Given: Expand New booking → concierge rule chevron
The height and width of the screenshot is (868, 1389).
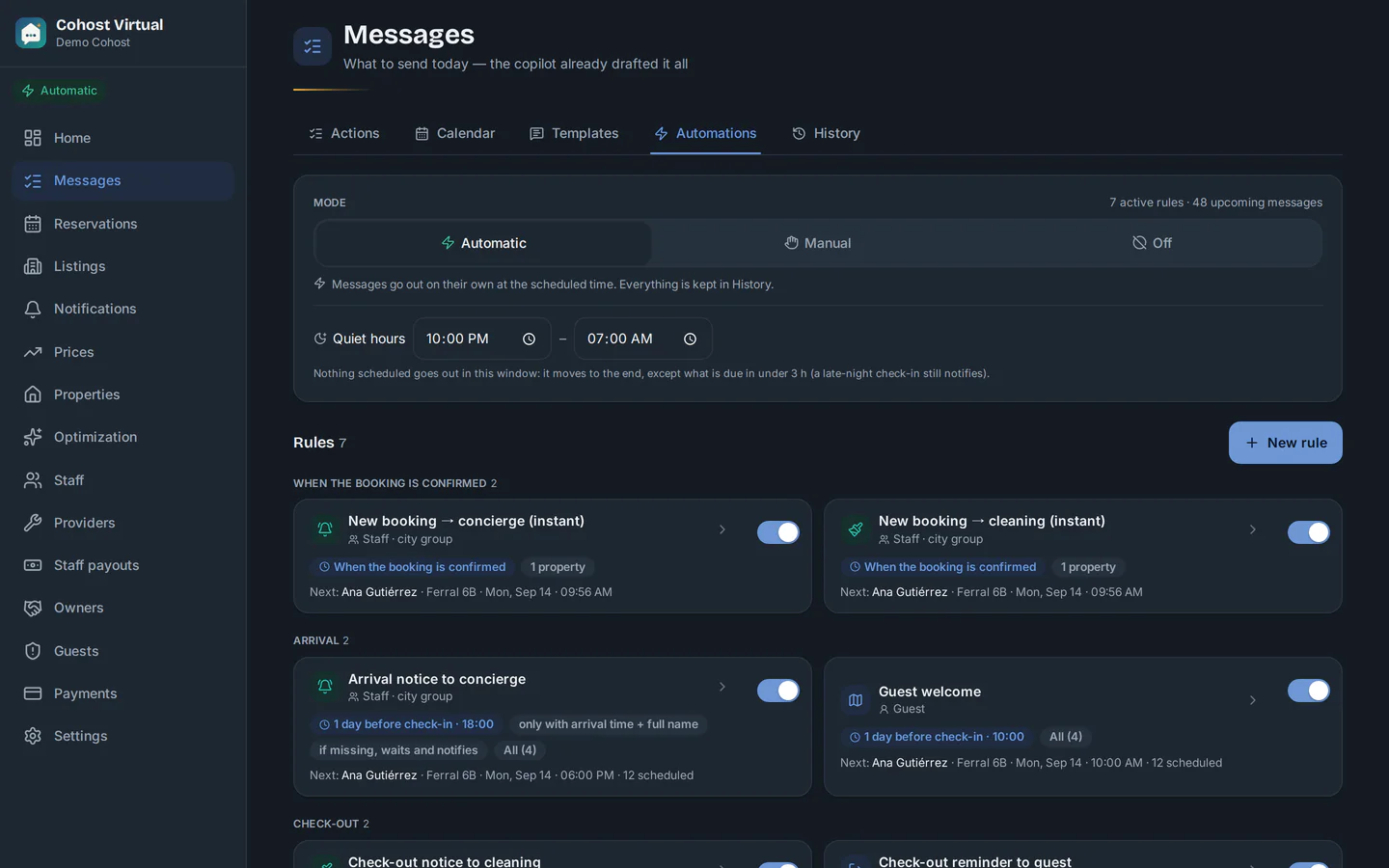Looking at the screenshot, I should click(x=722, y=529).
